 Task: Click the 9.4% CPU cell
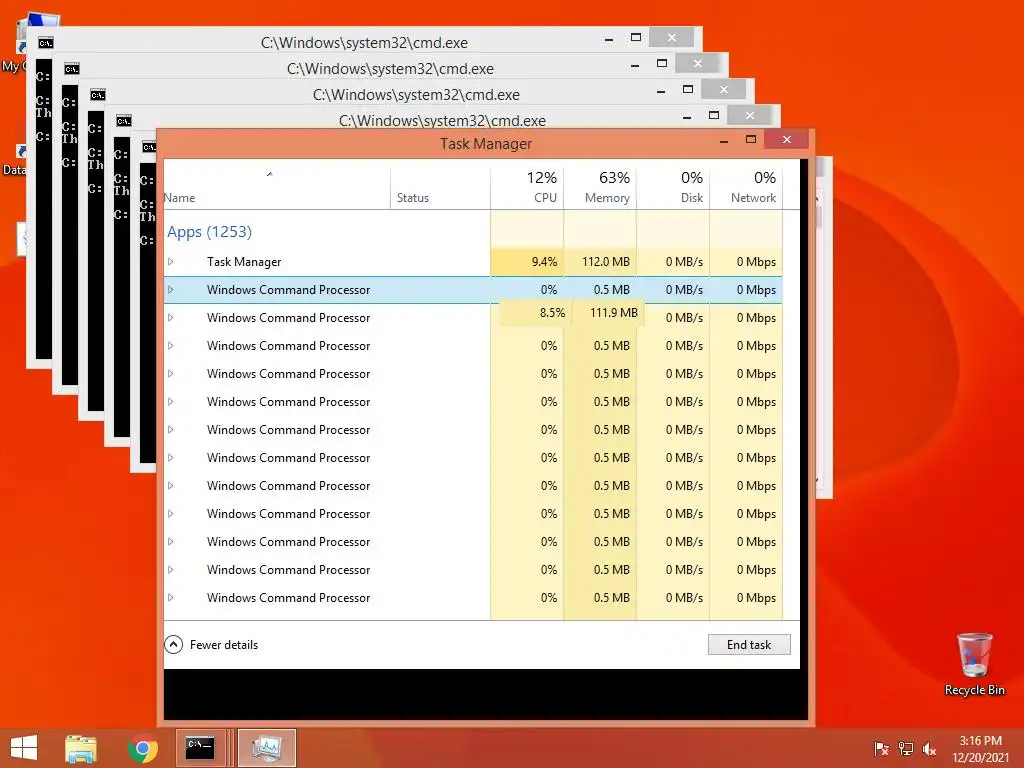click(526, 262)
